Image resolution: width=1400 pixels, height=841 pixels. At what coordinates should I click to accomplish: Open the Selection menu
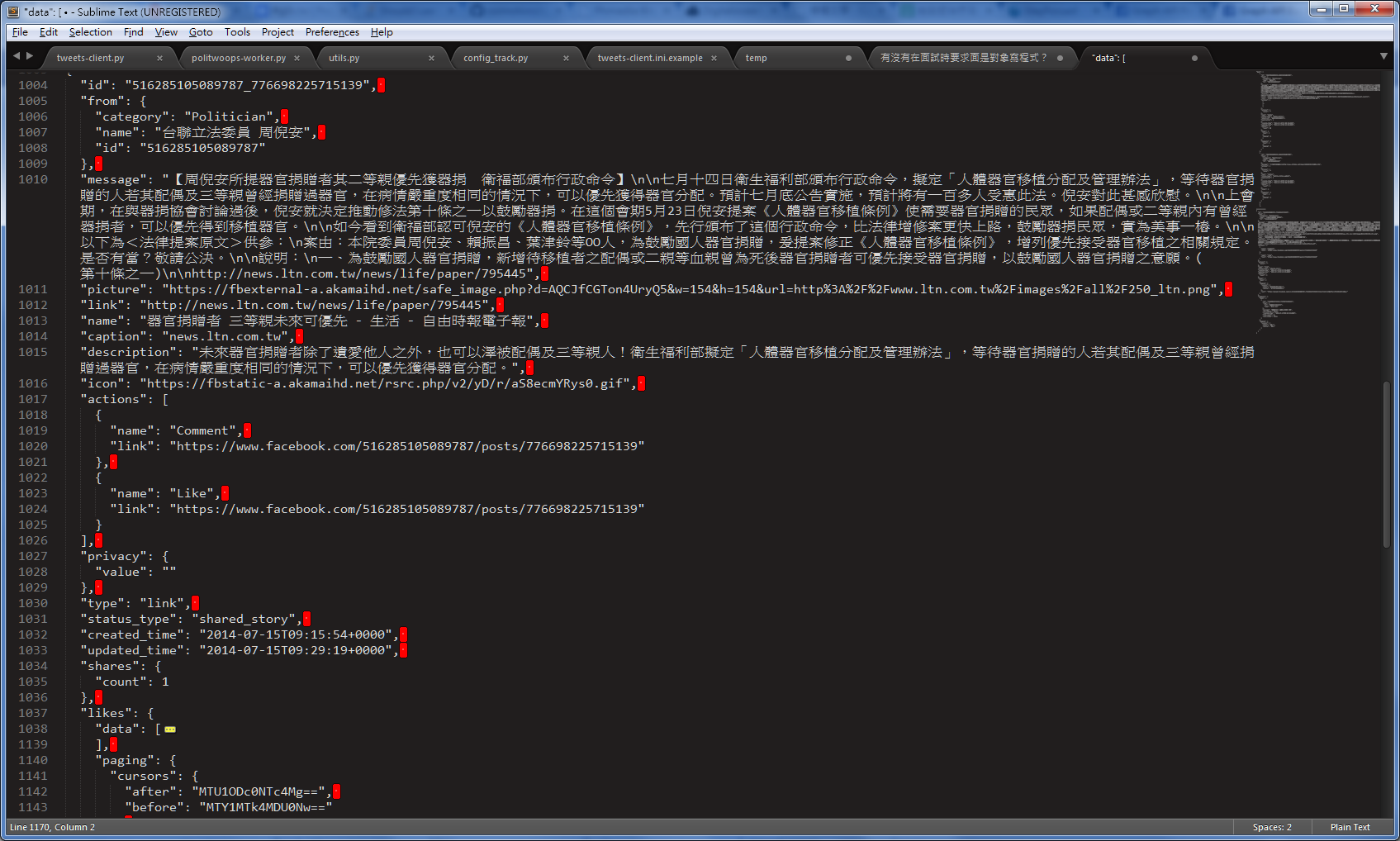tap(90, 32)
